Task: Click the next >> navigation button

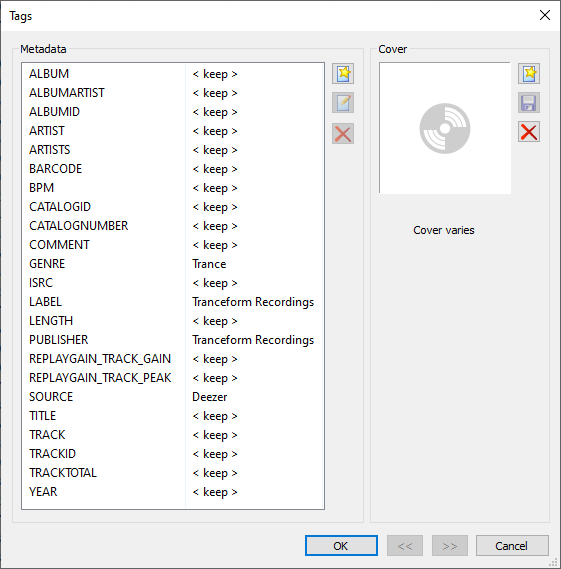Action: click(x=450, y=545)
